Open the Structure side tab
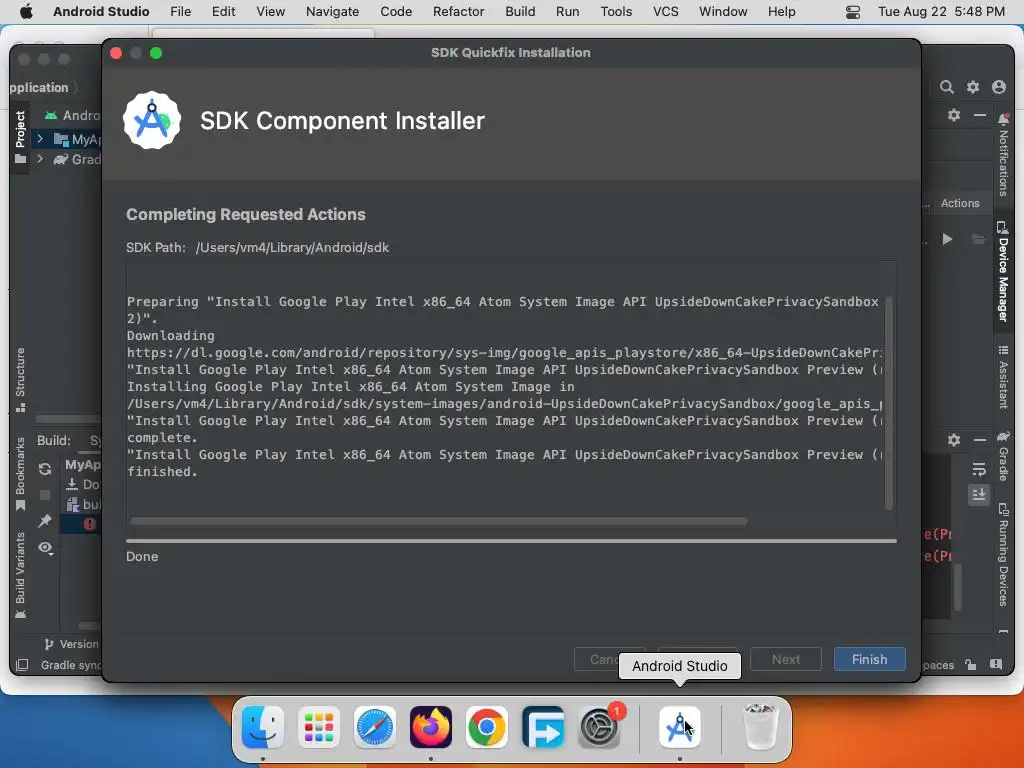Image resolution: width=1024 pixels, height=768 pixels. pos(20,379)
